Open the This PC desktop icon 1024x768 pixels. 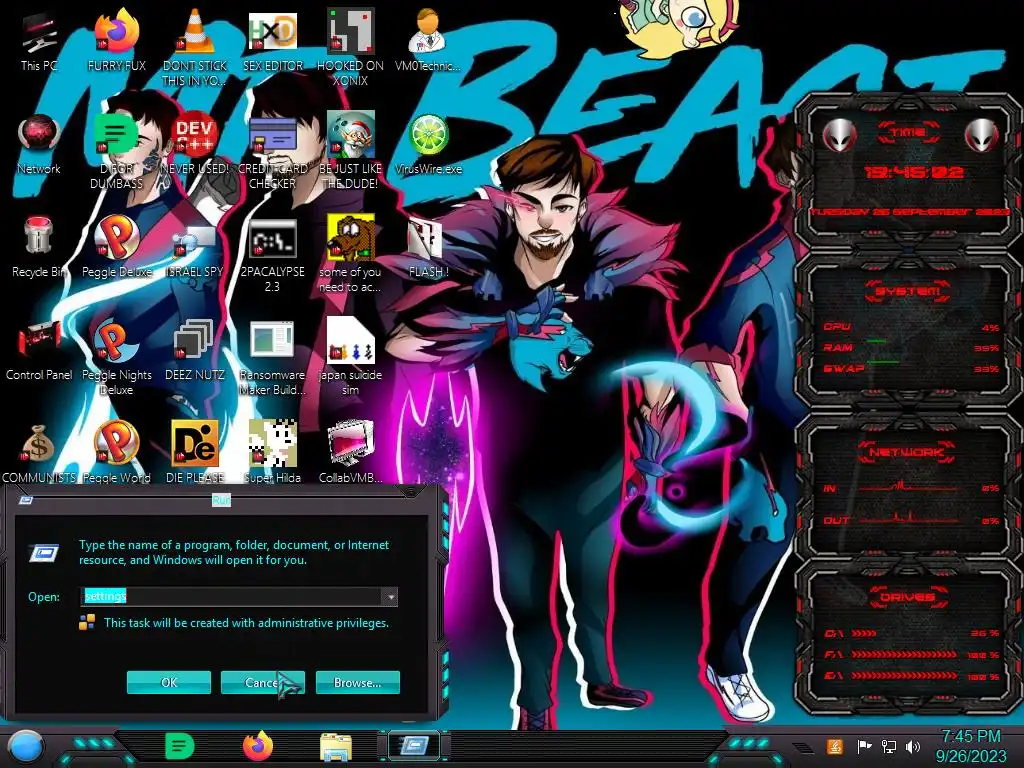39,40
